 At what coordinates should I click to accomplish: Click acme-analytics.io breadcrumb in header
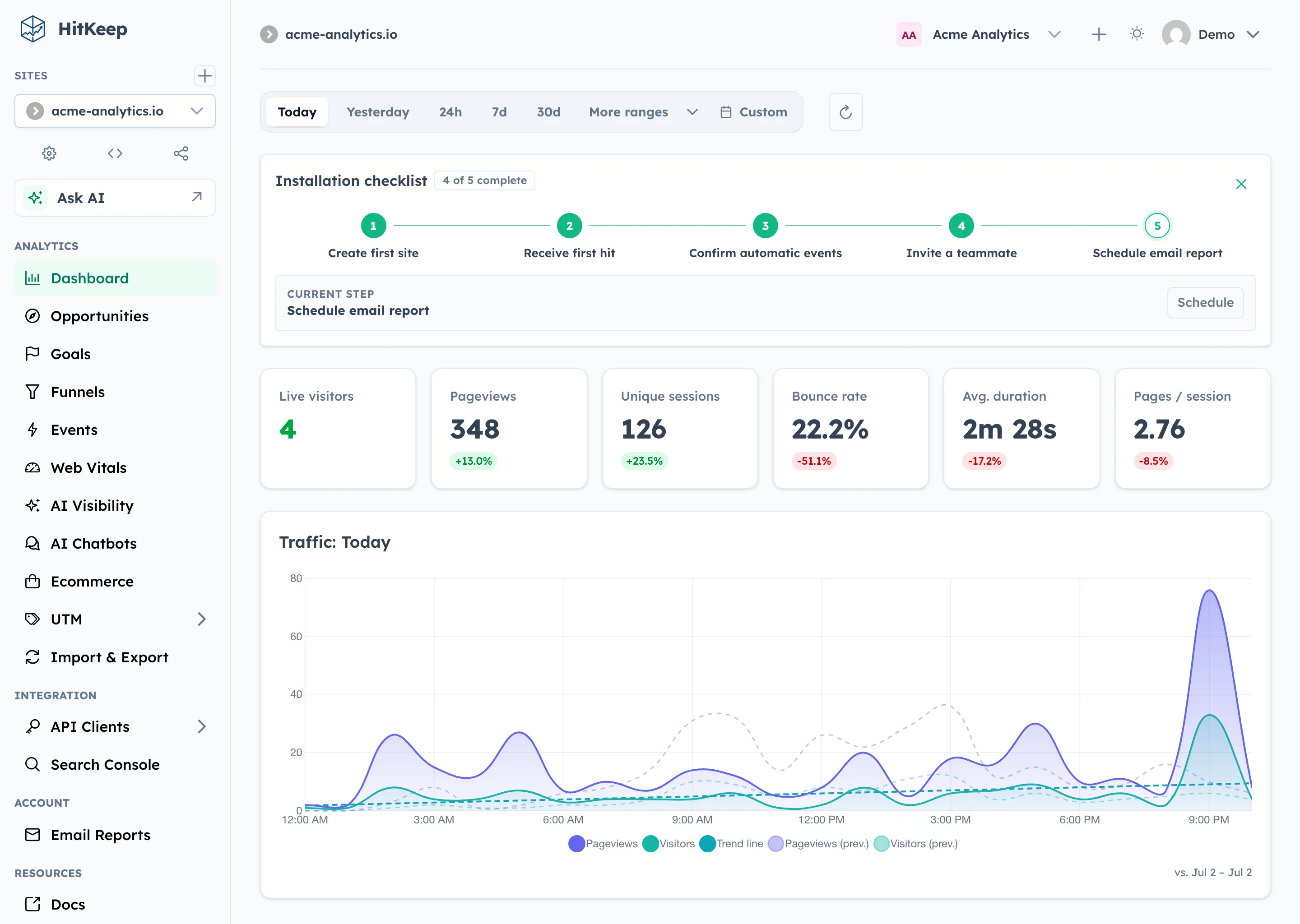tap(329, 34)
